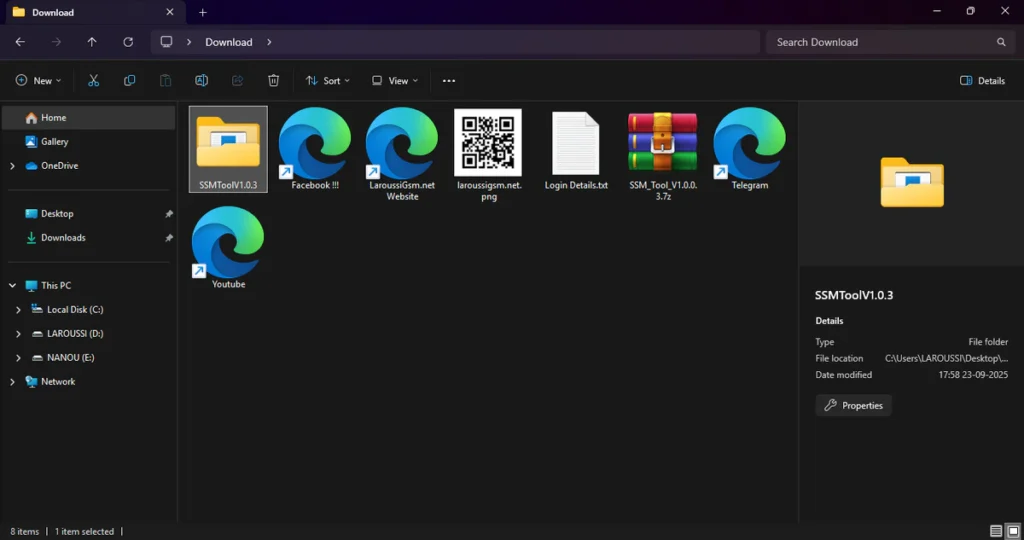The height and width of the screenshot is (540, 1024).
Task: Select the Login Details.txt file
Action: coord(576,149)
